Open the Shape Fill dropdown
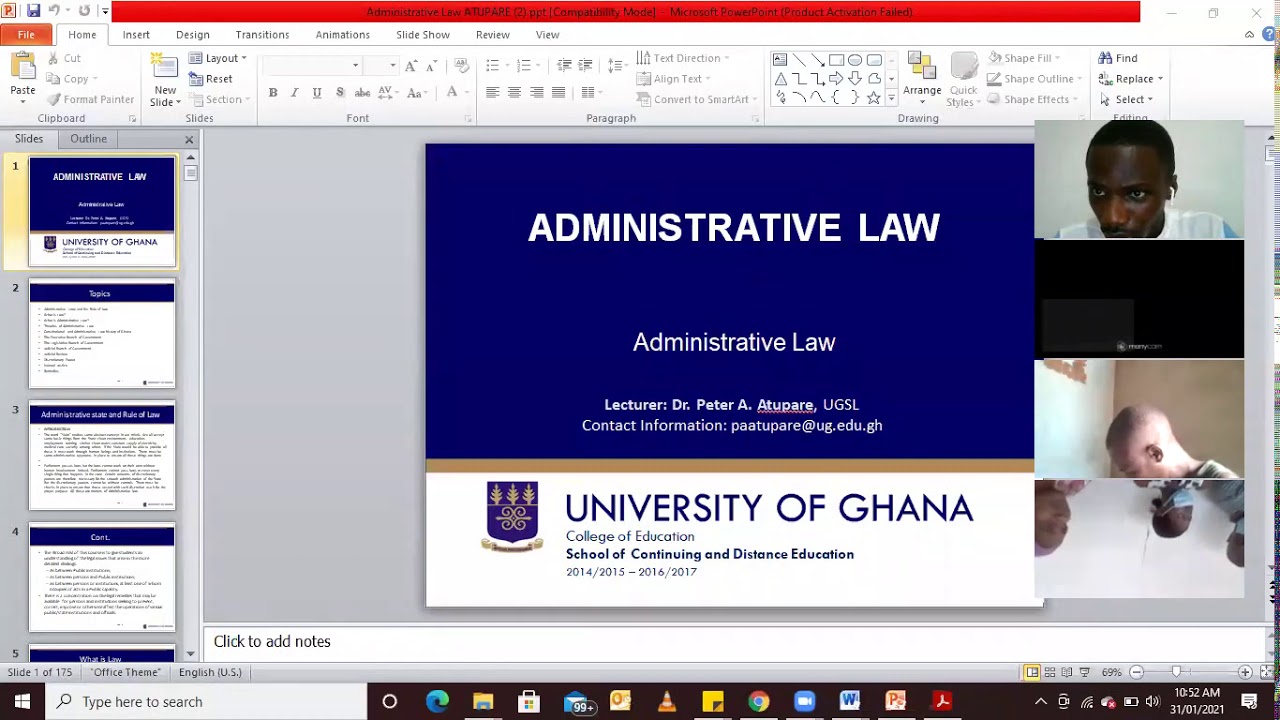Image resolution: width=1280 pixels, height=720 pixels. point(1024,58)
